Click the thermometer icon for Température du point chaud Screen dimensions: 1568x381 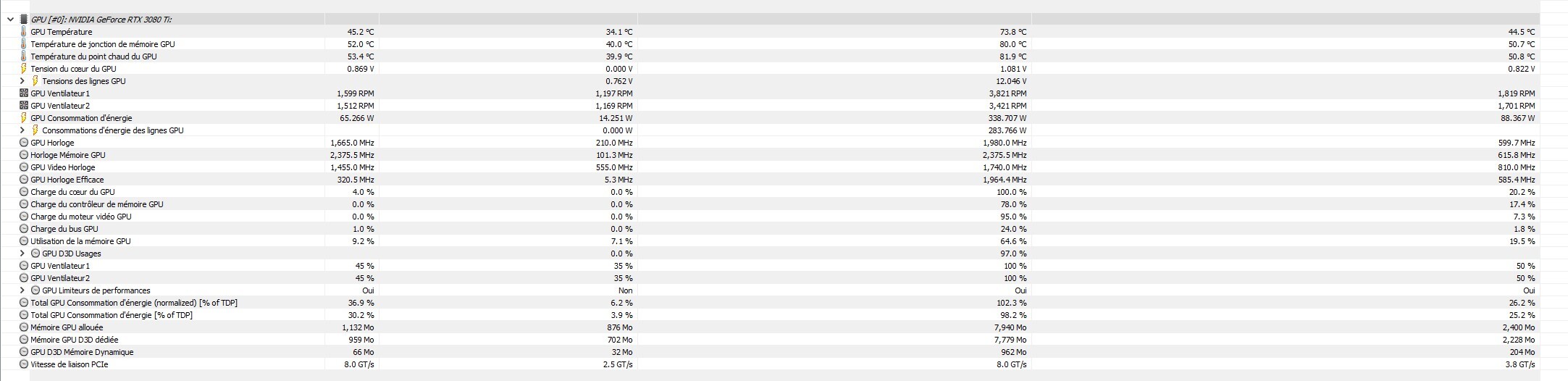click(x=24, y=56)
